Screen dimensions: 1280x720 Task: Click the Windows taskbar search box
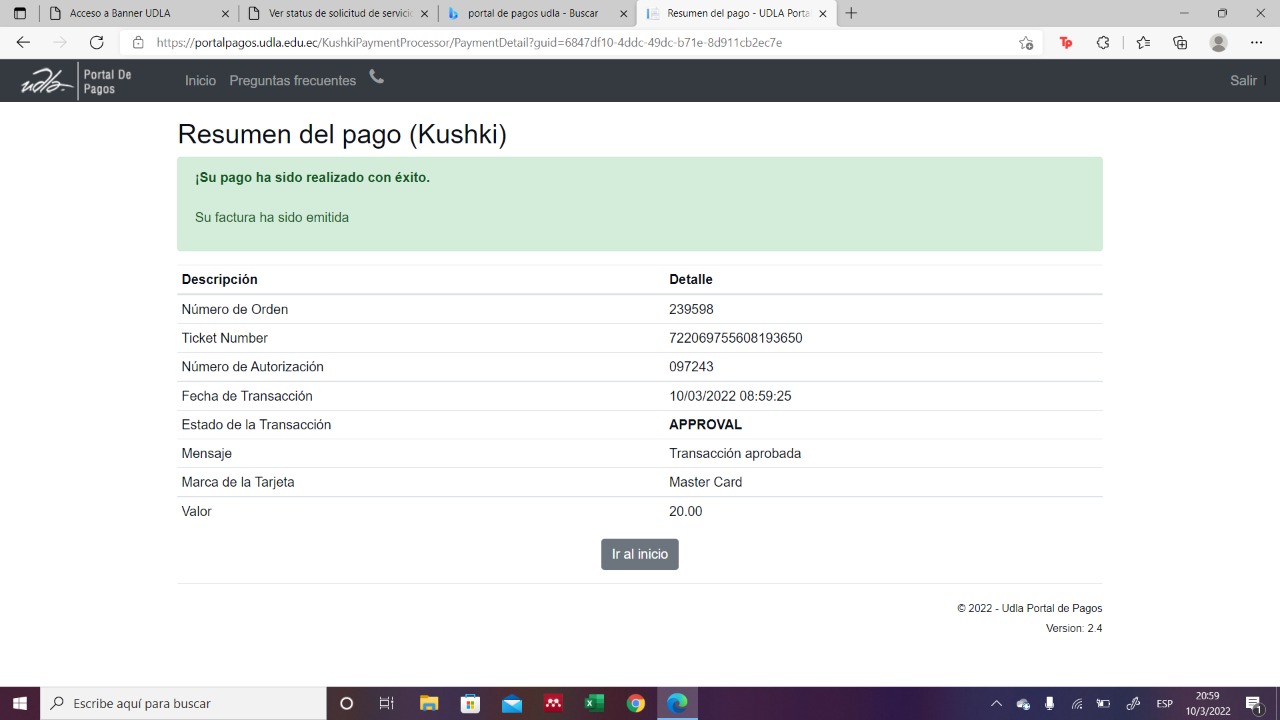coord(190,704)
